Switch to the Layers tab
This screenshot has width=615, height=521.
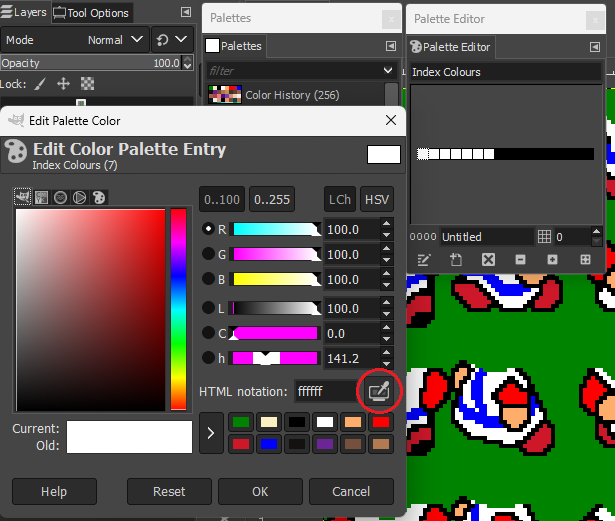pyautogui.click(x=24, y=13)
